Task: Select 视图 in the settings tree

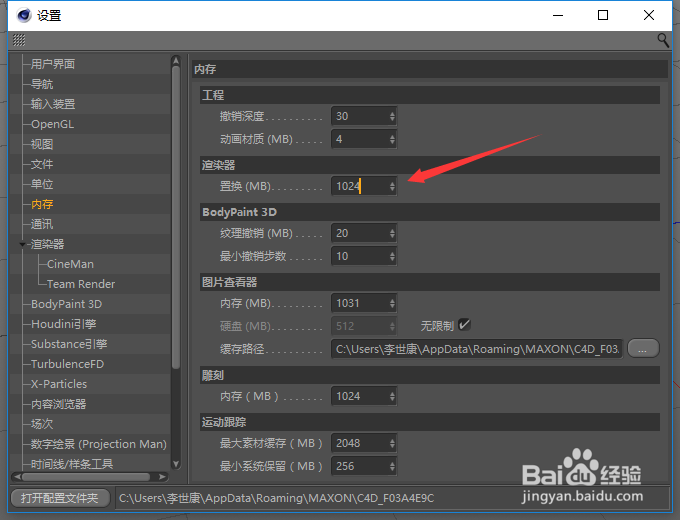Action: click(42, 144)
